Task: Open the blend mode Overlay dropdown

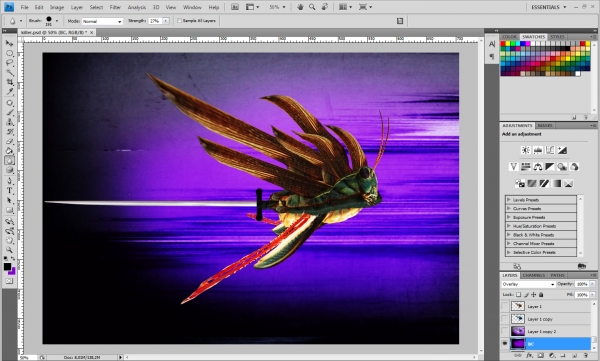Action: pos(528,284)
